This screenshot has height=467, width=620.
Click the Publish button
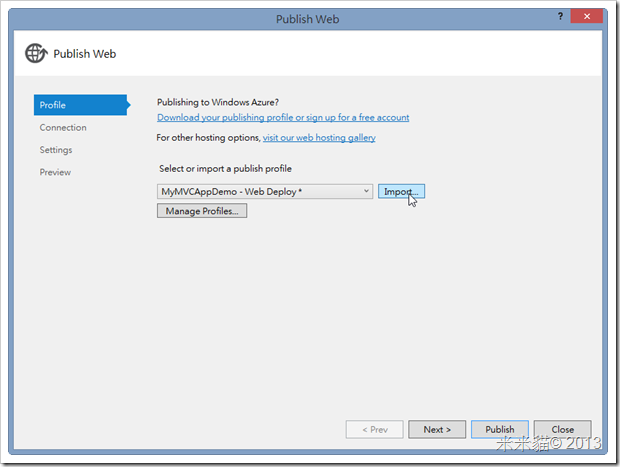(x=500, y=429)
